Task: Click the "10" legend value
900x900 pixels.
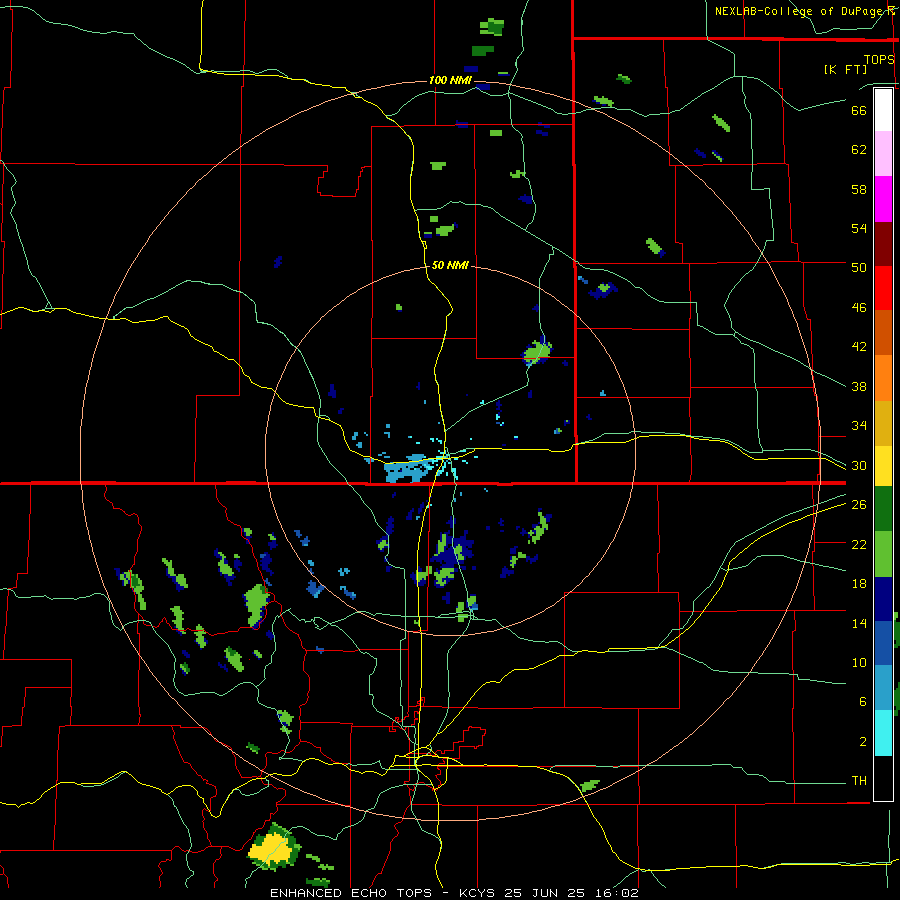Action: [859, 662]
